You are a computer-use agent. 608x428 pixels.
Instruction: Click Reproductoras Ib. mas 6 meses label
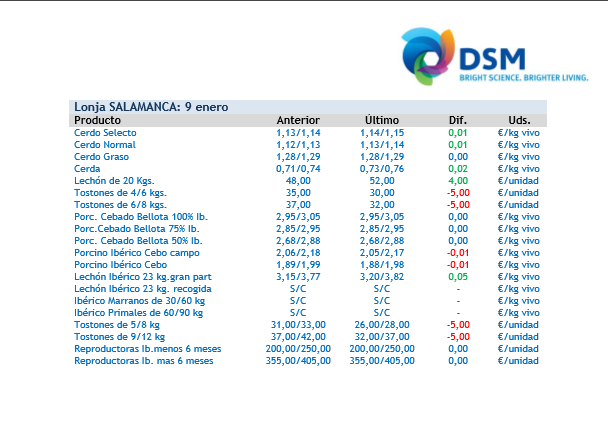coord(144,360)
